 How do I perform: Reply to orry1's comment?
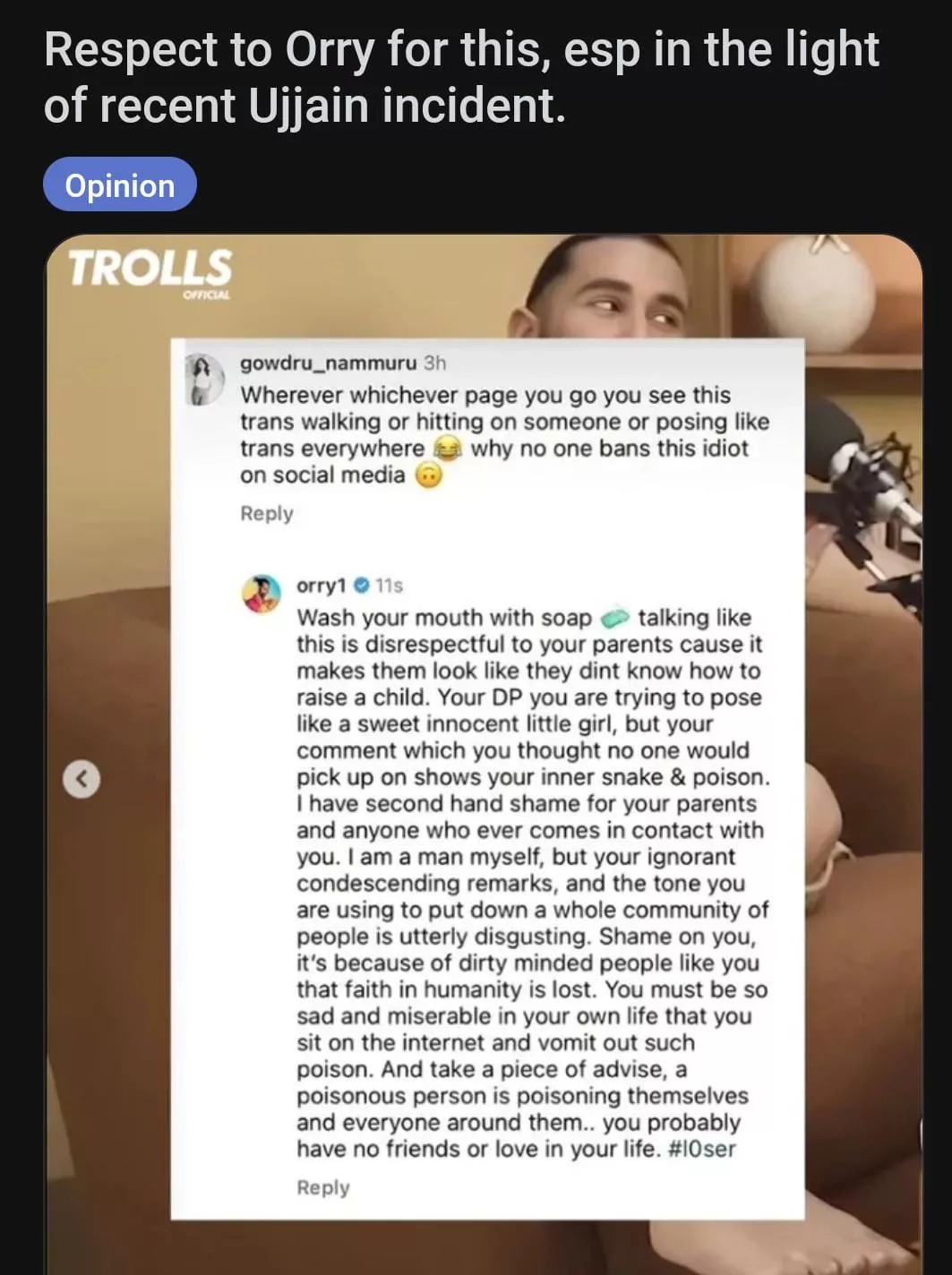click(x=323, y=1187)
